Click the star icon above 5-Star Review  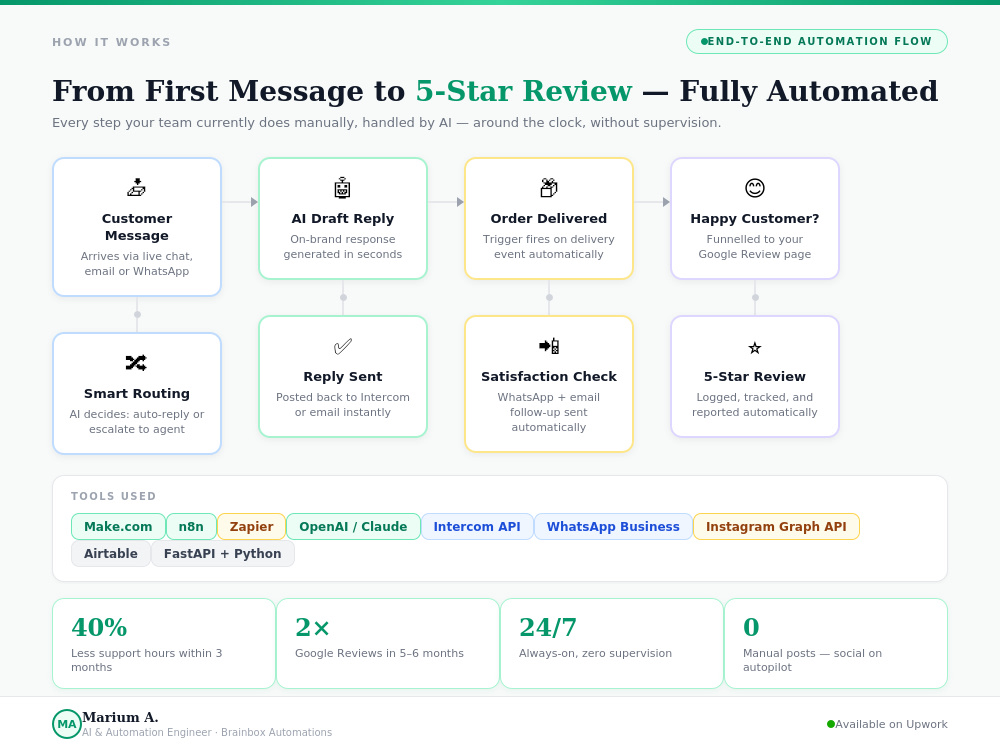pyautogui.click(x=754, y=348)
